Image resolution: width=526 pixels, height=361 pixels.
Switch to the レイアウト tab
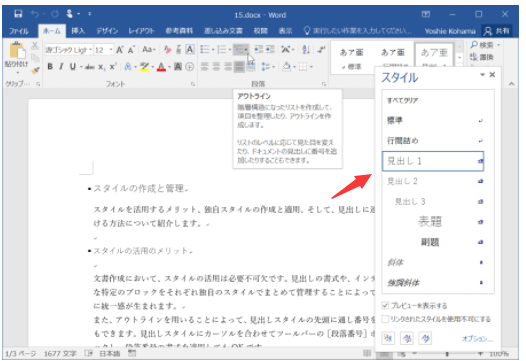coord(141,31)
